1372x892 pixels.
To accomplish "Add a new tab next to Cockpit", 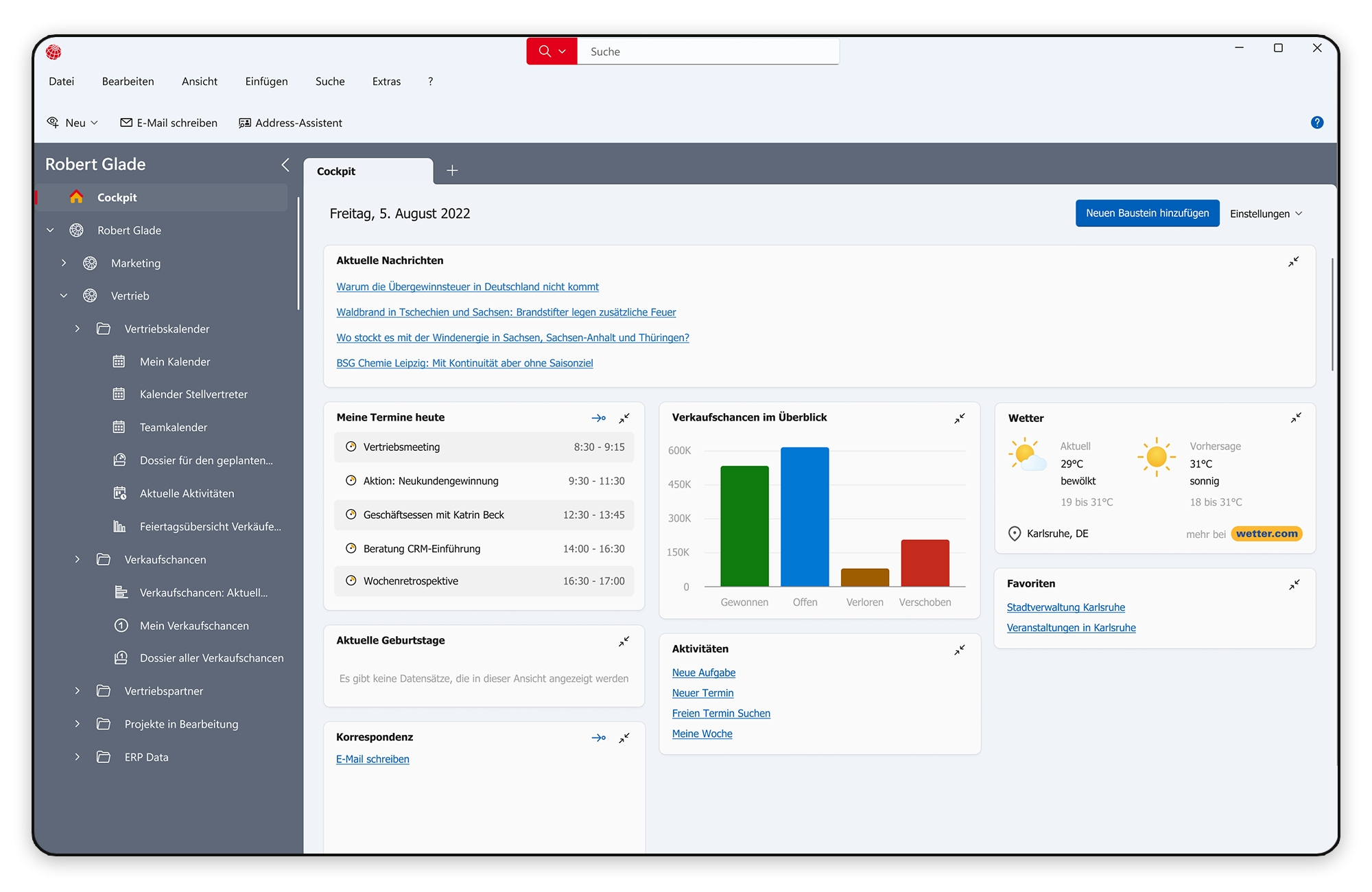I will [452, 171].
